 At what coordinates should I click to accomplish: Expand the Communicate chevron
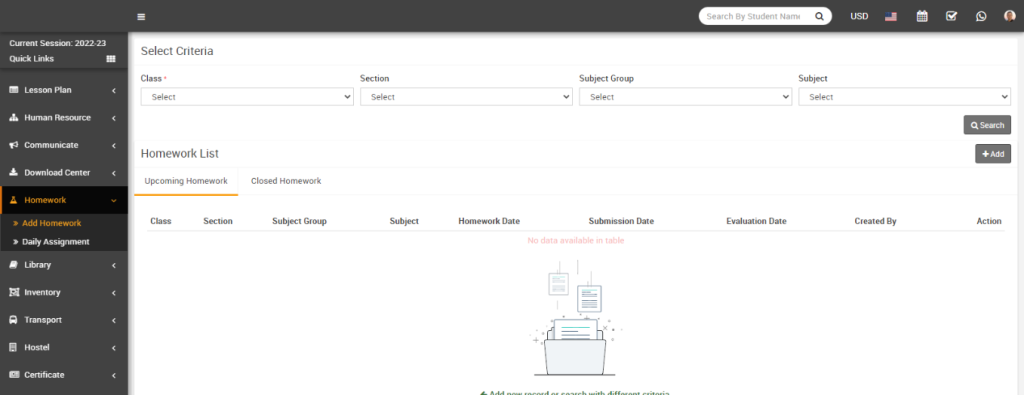click(114, 146)
